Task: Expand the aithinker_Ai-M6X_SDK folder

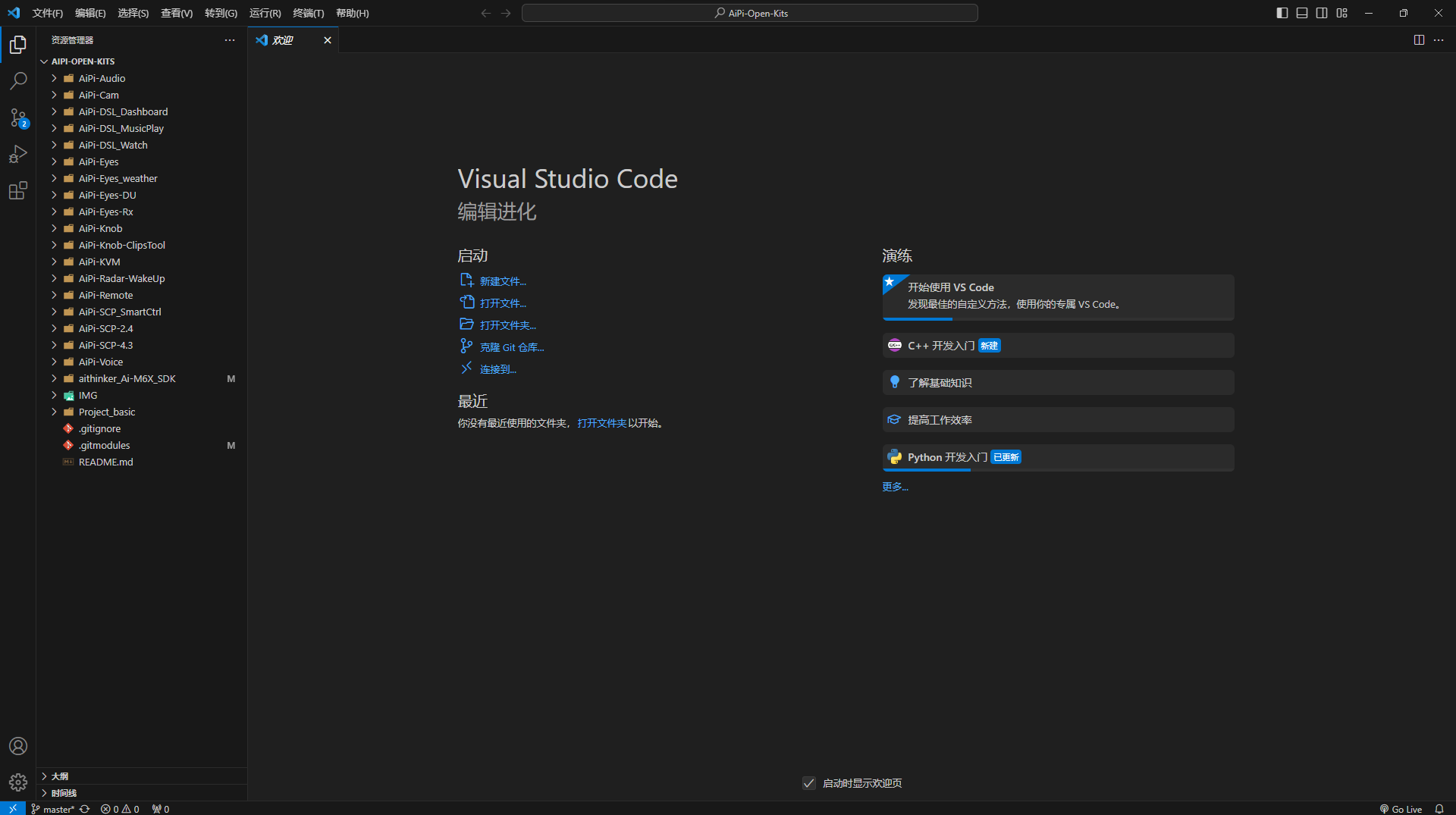Action: coord(141,378)
